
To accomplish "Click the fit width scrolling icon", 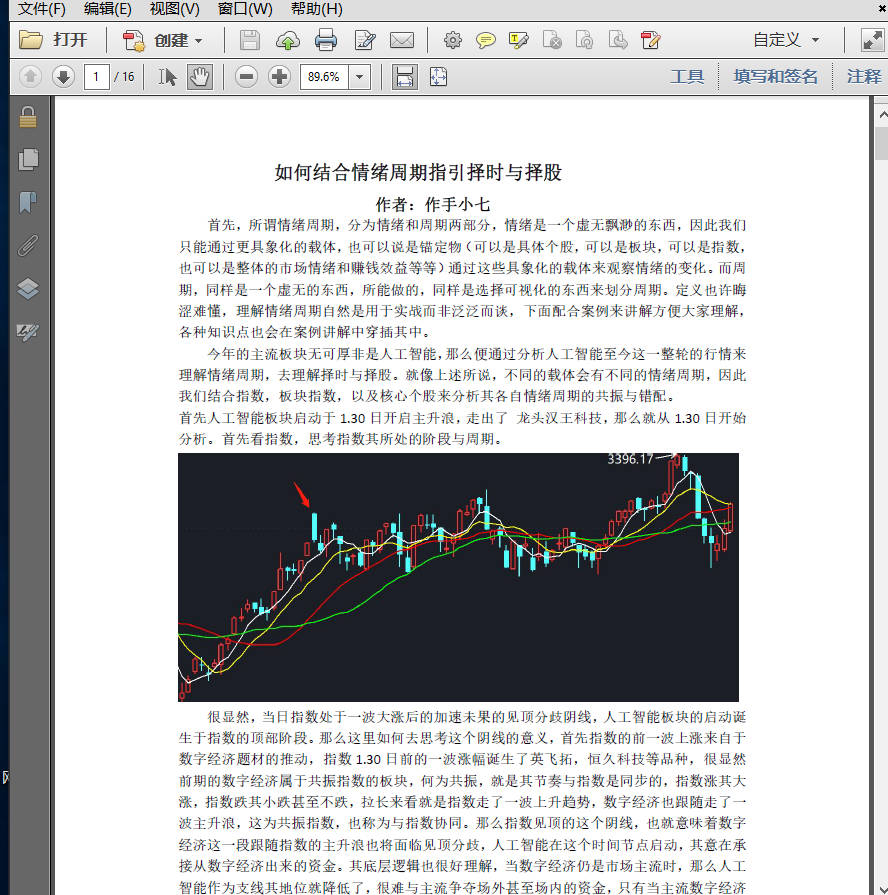I will [405, 76].
